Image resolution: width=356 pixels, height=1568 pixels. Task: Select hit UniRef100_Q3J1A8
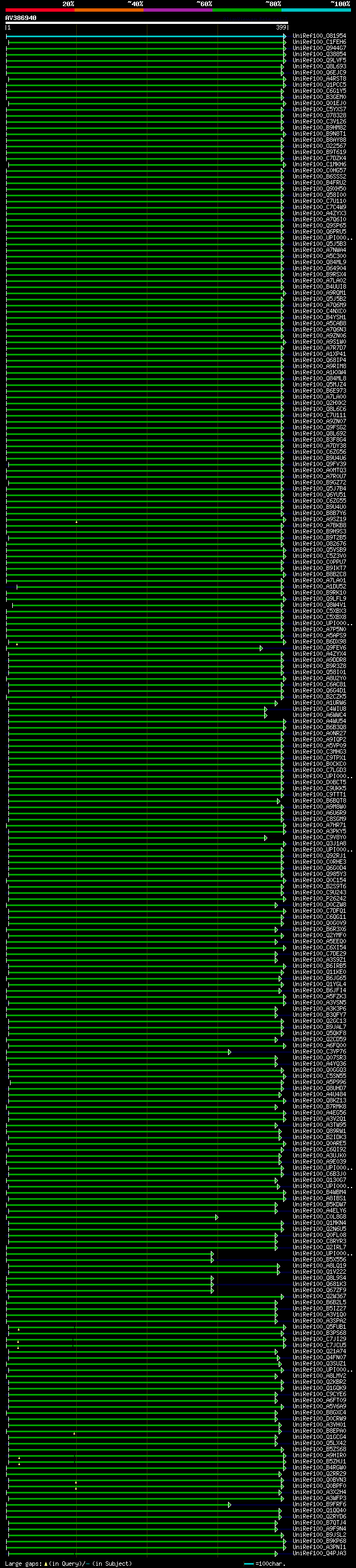(319, 844)
